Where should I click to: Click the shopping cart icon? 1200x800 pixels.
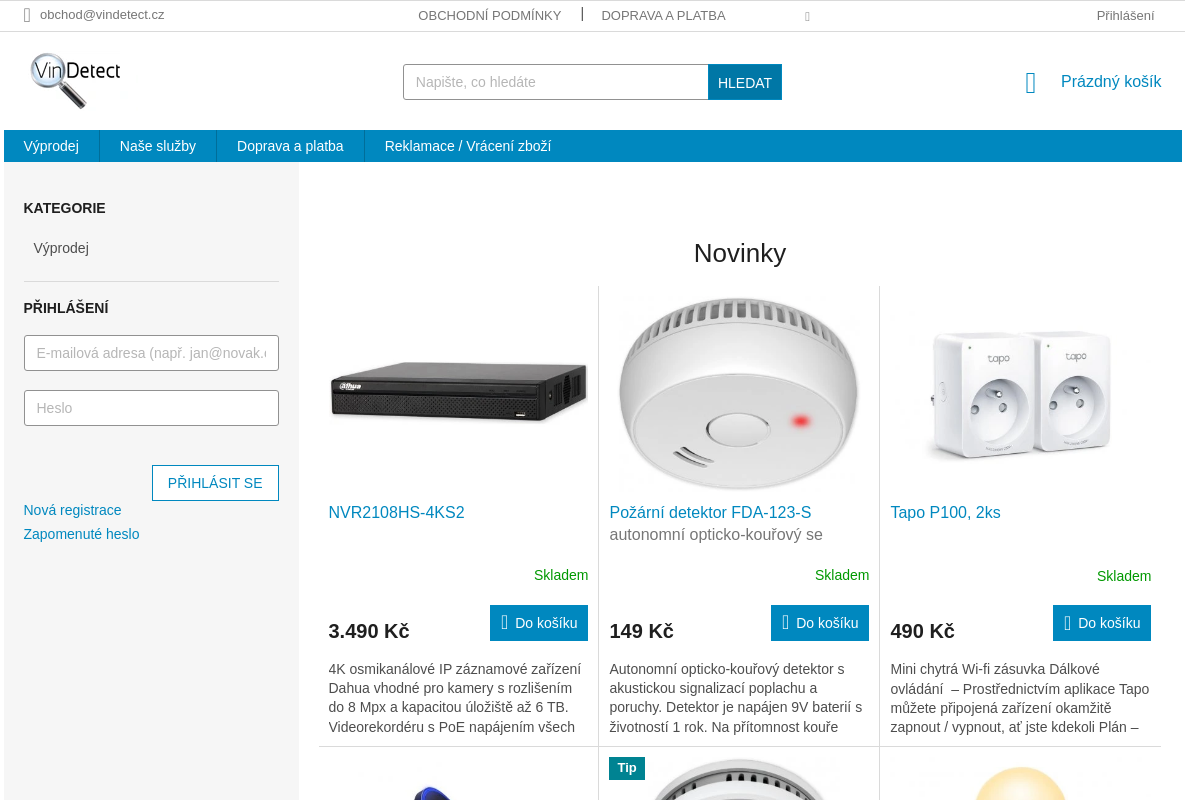(x=1031, y=83)
